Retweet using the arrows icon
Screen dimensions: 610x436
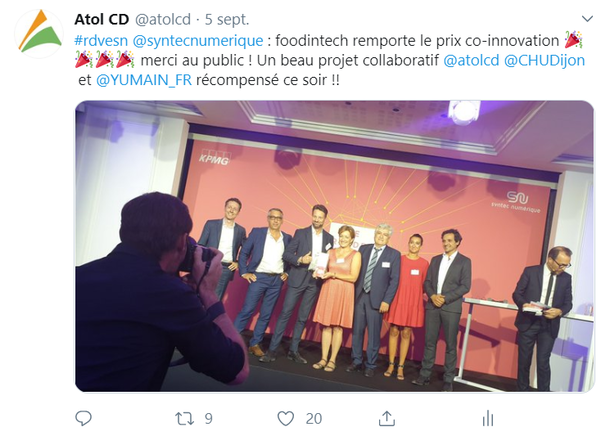184,418
